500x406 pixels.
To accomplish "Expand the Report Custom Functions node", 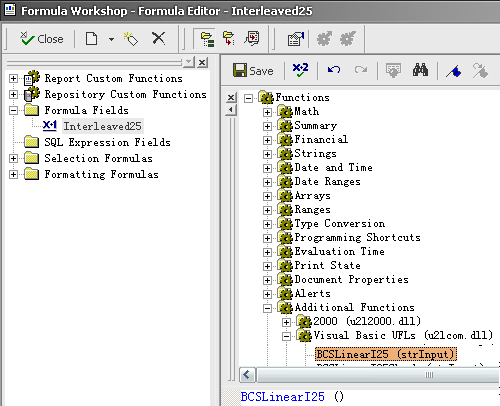I will coord(13,78).
